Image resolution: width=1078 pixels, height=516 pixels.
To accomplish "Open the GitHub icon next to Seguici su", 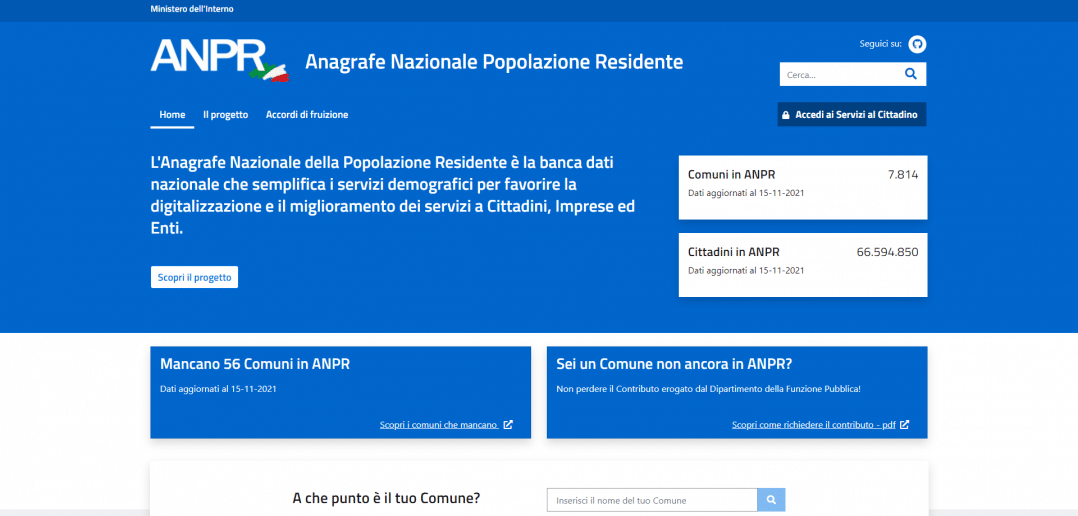I will coord(917,44).
